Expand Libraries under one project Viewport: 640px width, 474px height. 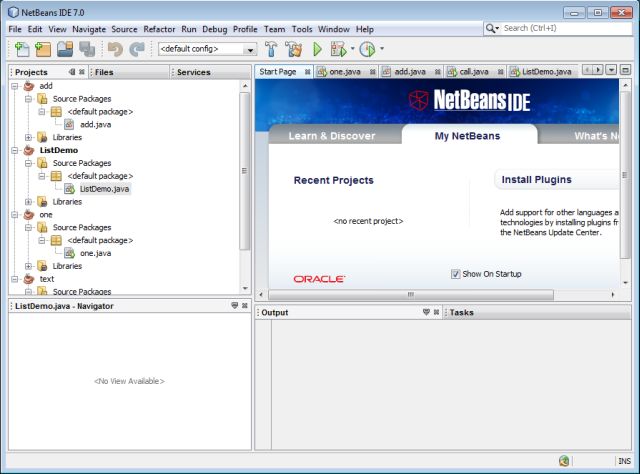point(28,266)
